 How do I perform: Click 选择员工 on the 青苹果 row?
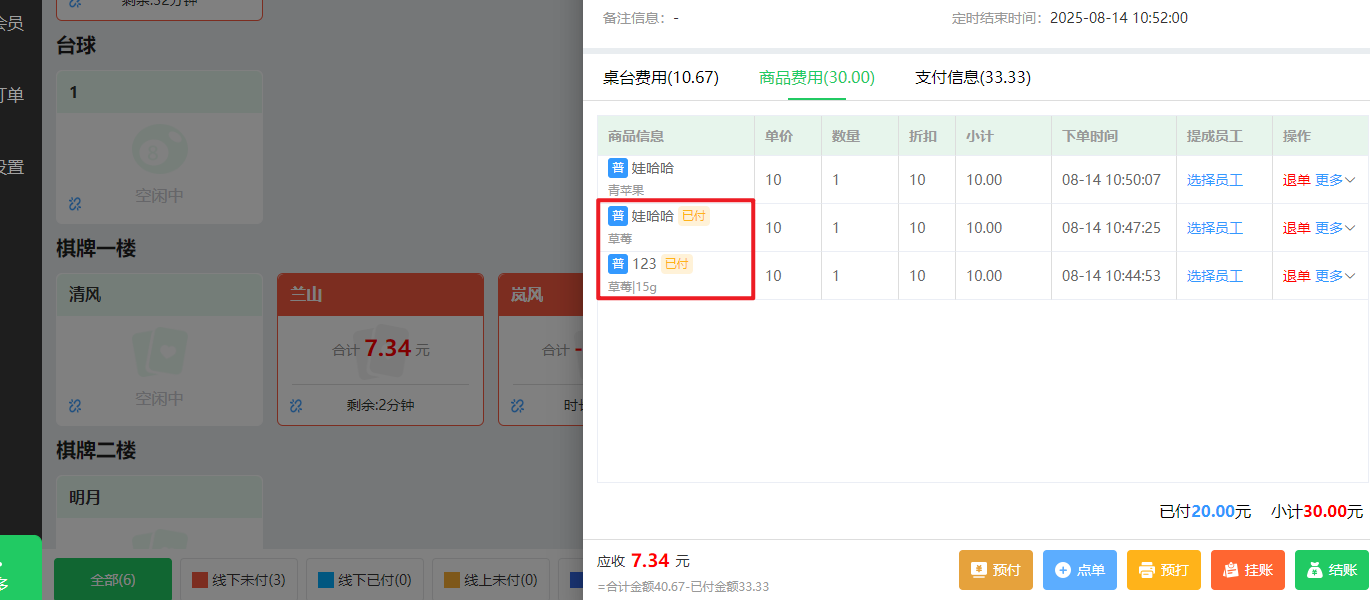(1217, 179)
